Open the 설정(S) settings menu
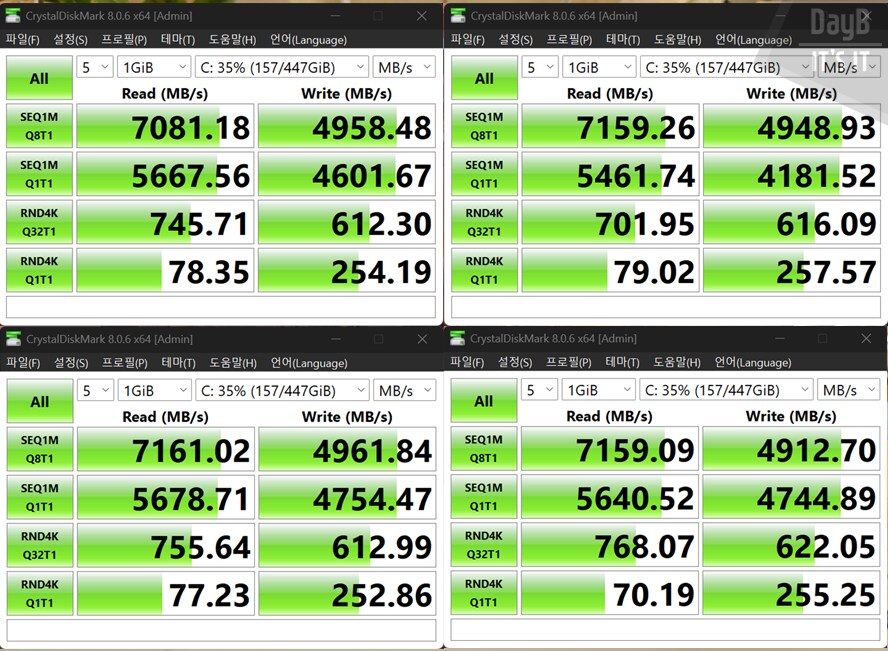Viewport: 888px width, 651px height. [70, 40]
